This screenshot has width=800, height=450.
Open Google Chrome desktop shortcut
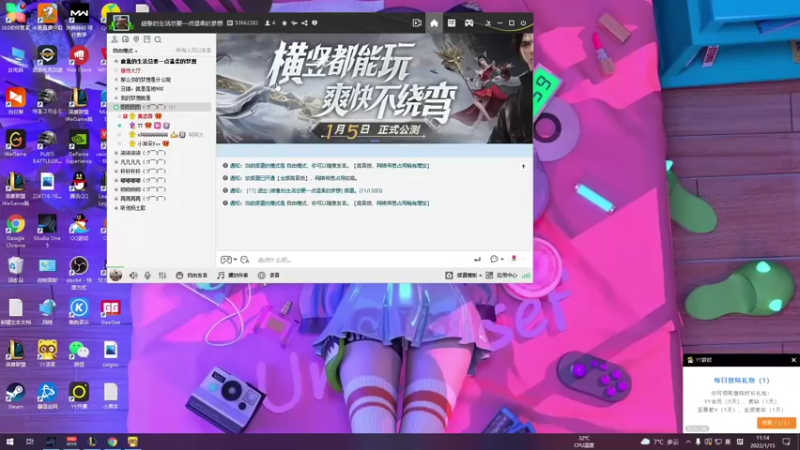[15, 231]
